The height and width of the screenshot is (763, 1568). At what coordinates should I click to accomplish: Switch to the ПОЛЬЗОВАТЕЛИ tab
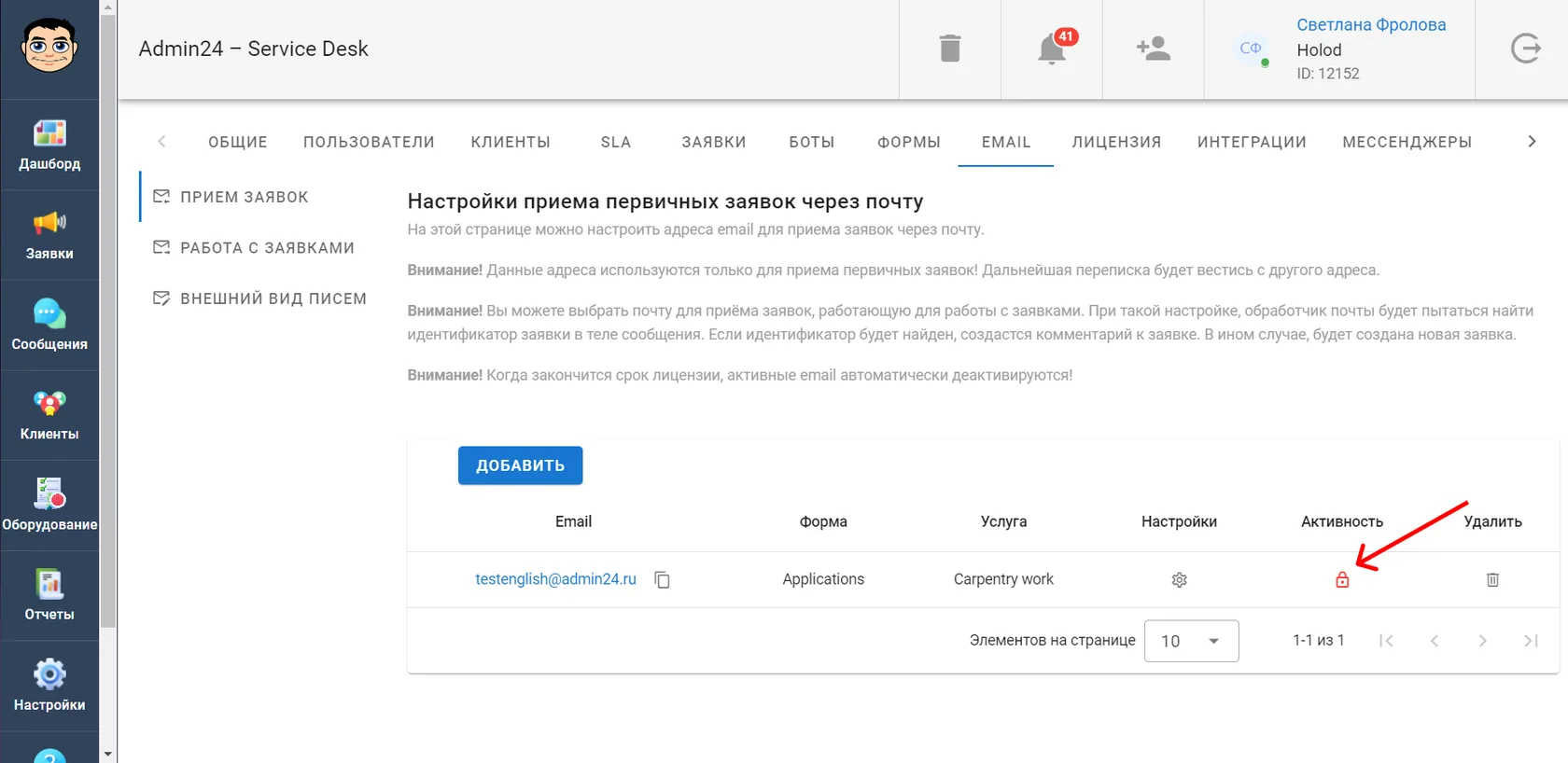369,142
